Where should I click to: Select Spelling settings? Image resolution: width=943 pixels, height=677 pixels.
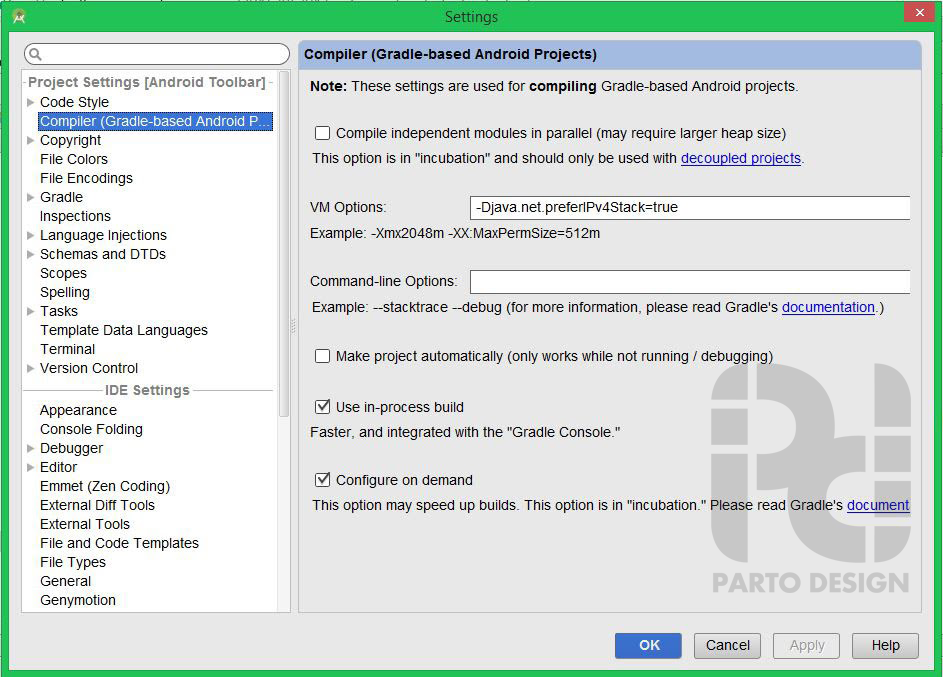(65, 292)
